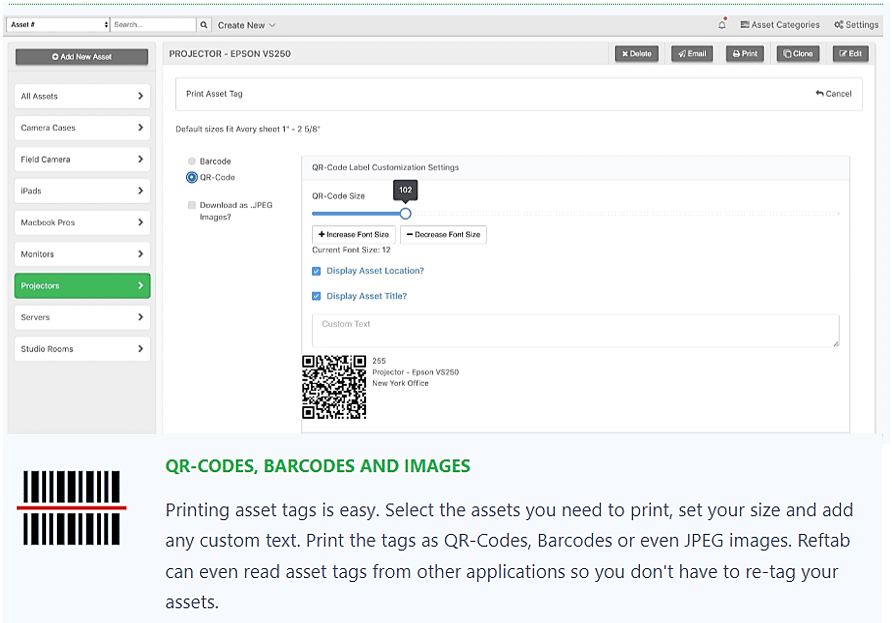Select the Barcode radio option

[x=192, y=161]
